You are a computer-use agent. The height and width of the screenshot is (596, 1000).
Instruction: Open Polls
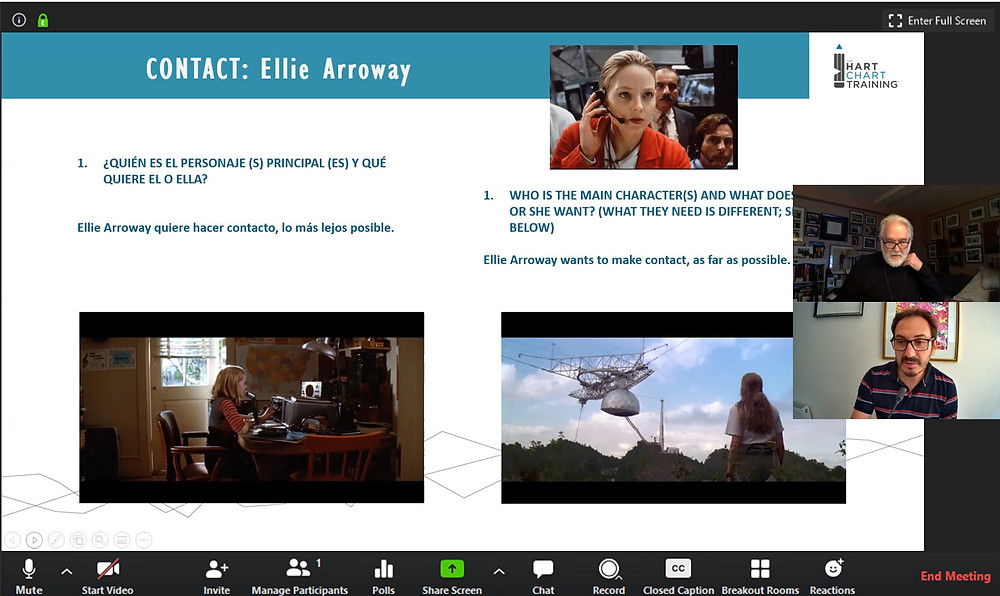click(383, 577)
